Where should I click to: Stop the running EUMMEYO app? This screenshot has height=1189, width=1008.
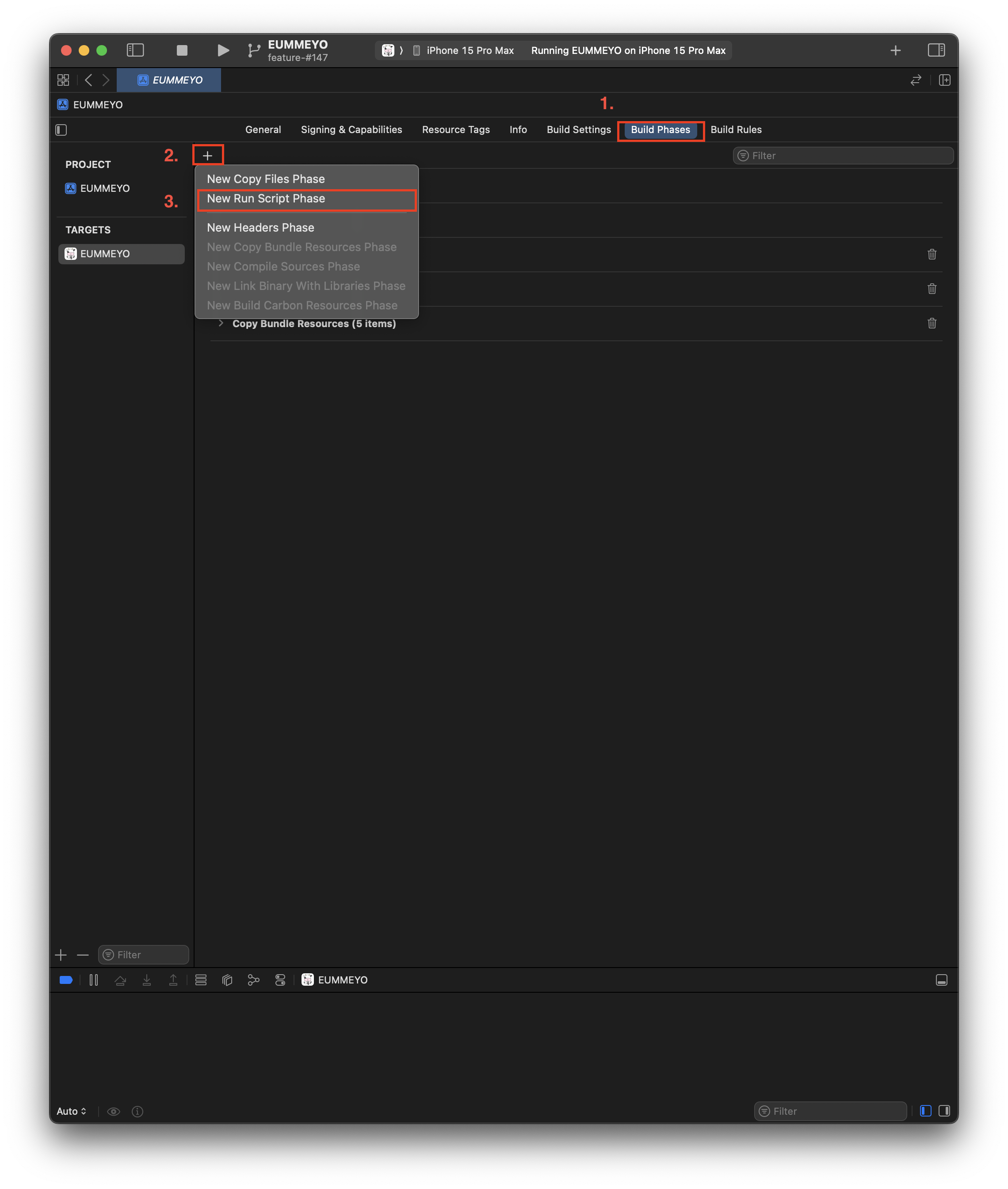point(182,50)
